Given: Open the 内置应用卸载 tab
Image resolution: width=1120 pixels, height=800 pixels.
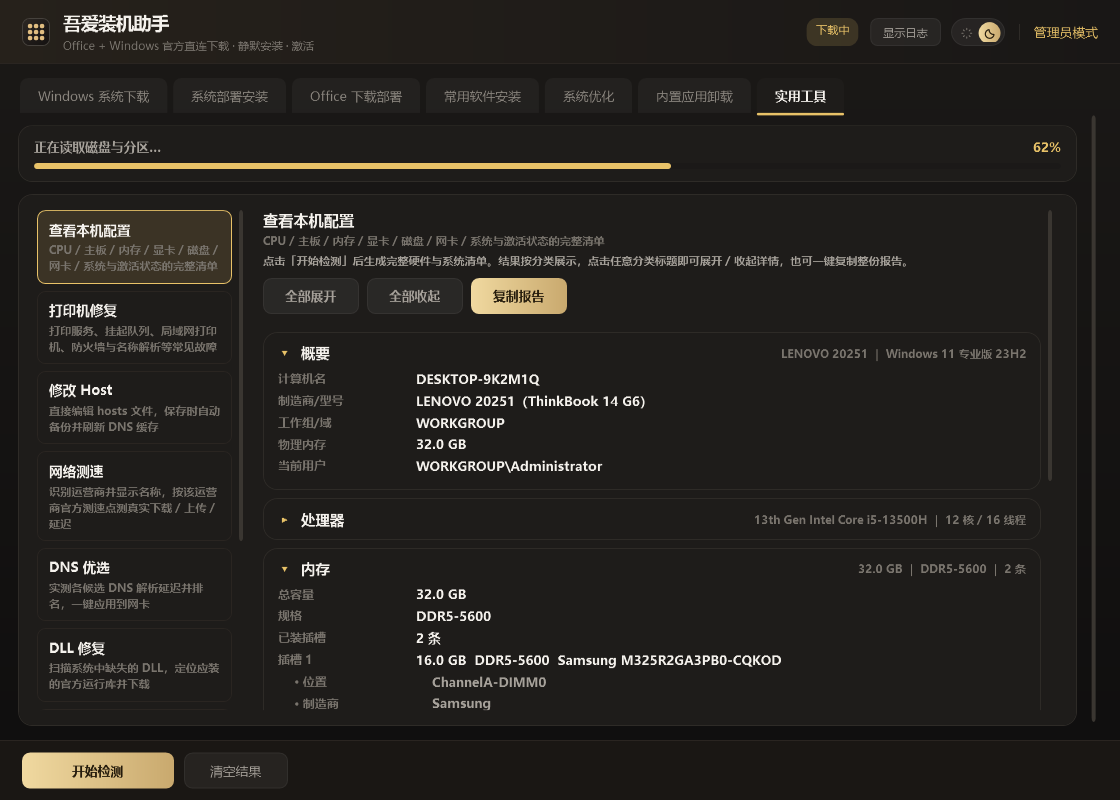Looking at the screenshot, I should (694, 96).
